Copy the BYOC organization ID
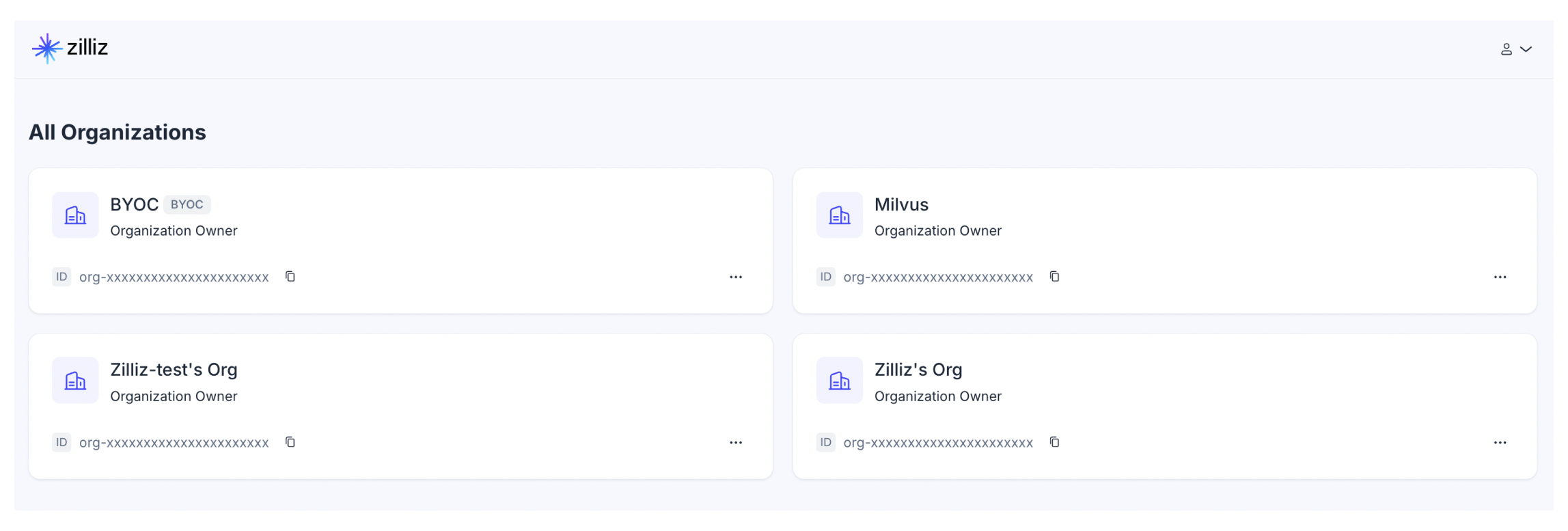Viewport: 1568px width, 531px height. [x=290, y=276]
